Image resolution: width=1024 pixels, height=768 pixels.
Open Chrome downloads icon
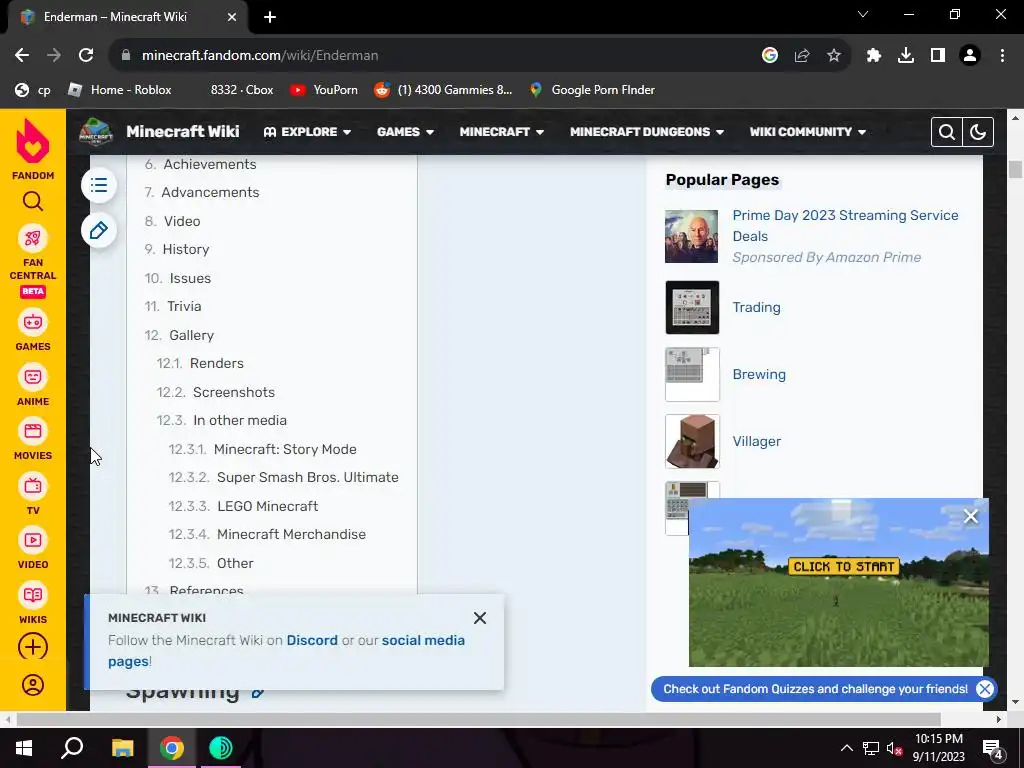click(906, 56)
